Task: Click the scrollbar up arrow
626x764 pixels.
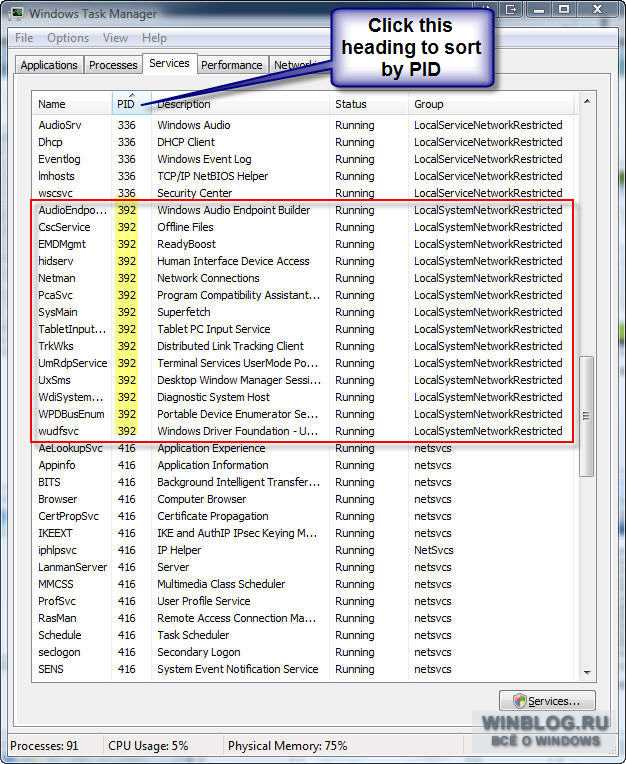Action: pos(587,101)
